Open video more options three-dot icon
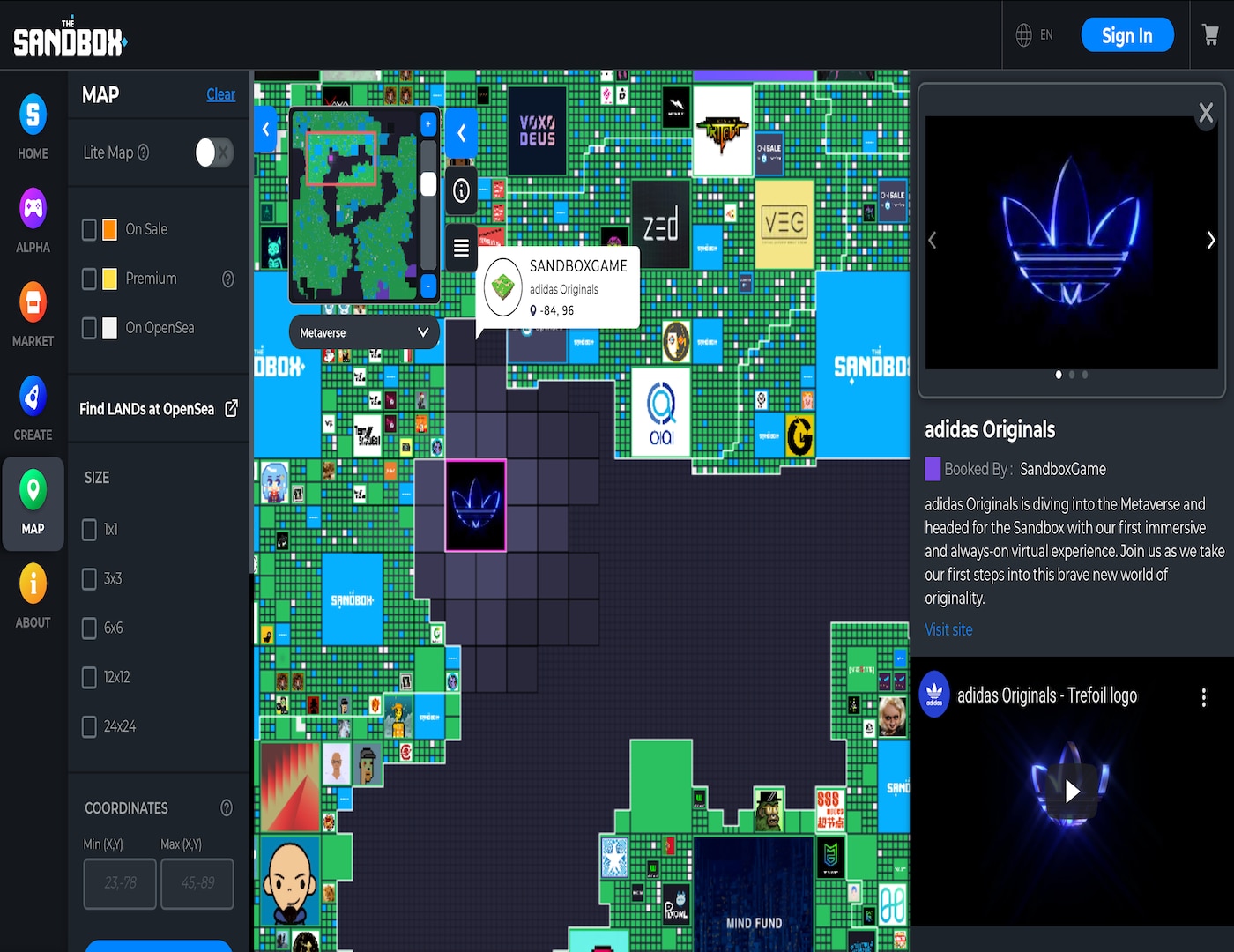Viewport: 1234px width, 952px height. pos(1203,697)
